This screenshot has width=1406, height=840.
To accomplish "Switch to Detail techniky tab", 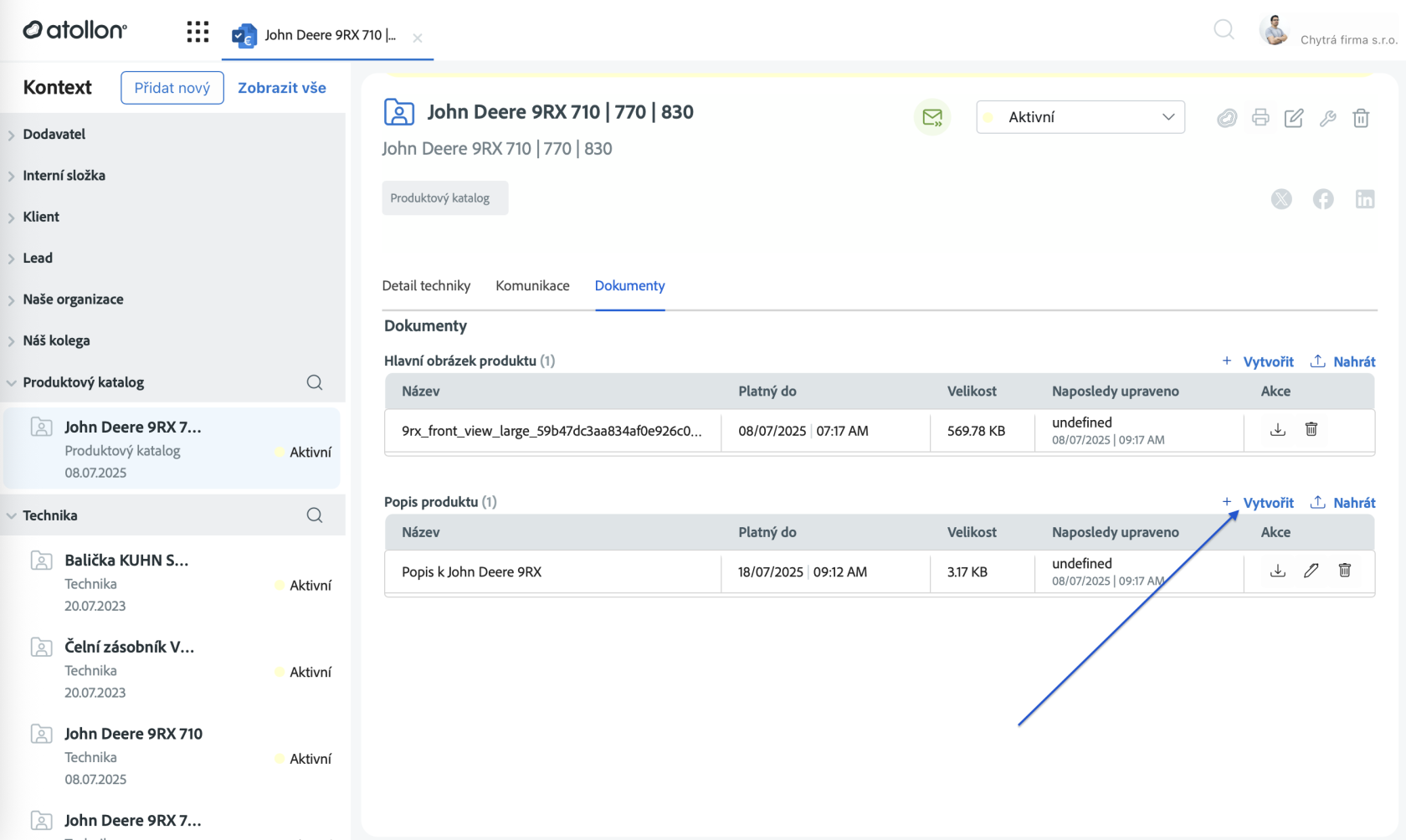I will point(426,285).
